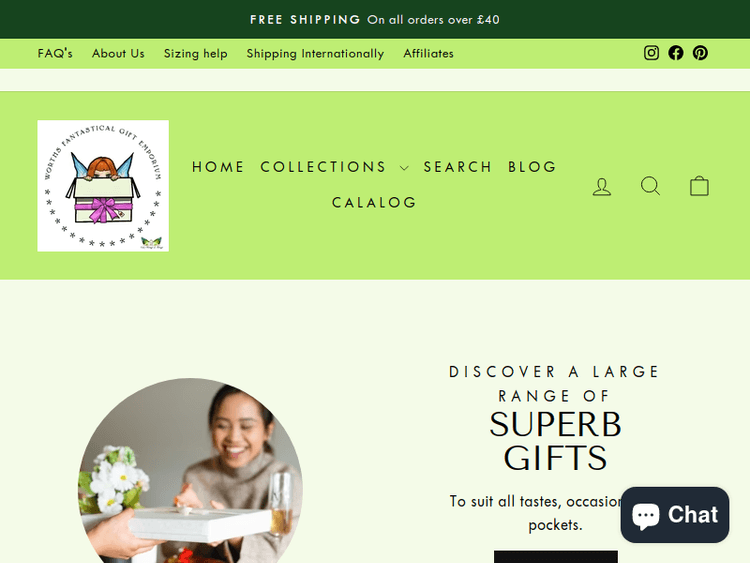Open the Sizing help link
750x563 pixels.
pos(196,54)
